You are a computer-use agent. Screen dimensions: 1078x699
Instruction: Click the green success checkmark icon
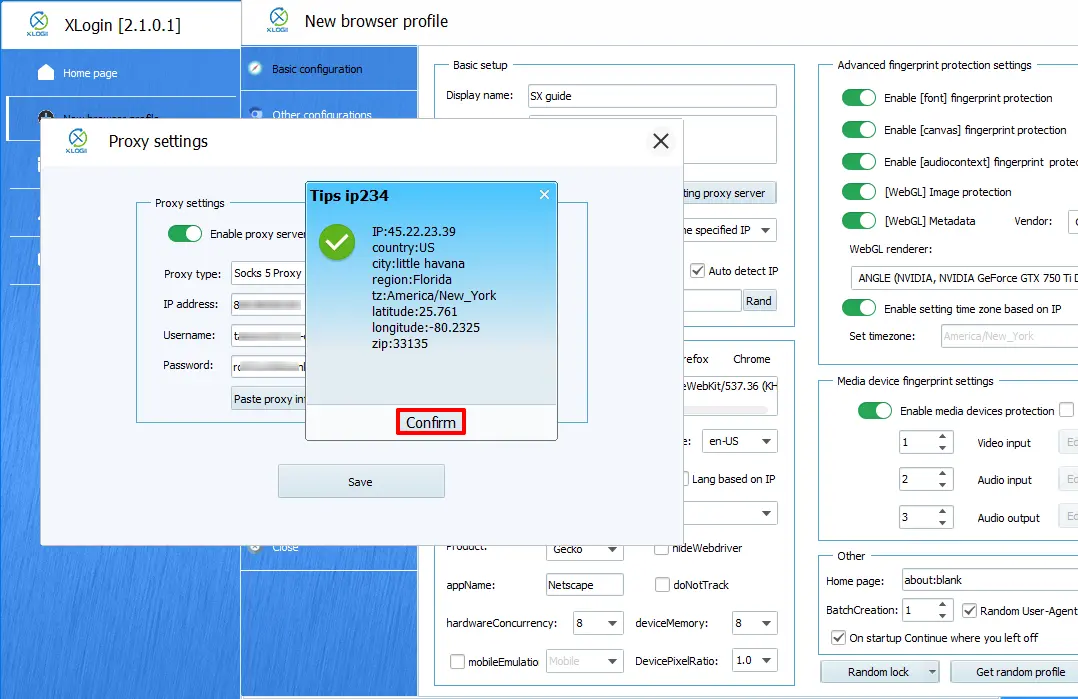(337, 243)
